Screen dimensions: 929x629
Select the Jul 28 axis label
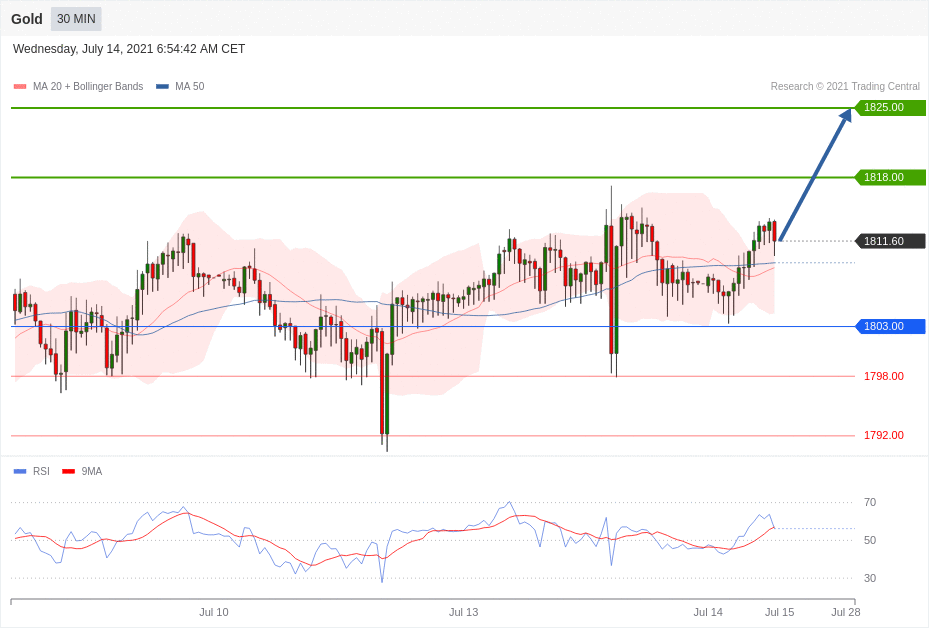click(x=845, y=612)
